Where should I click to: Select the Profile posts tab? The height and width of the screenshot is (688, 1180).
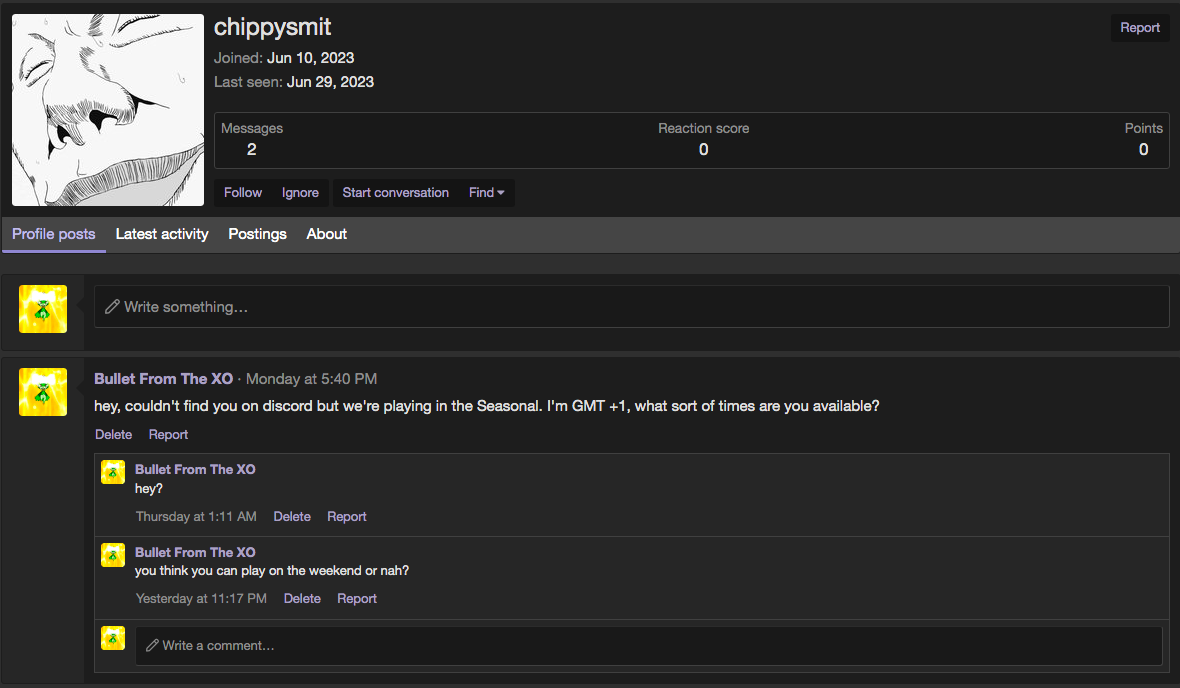click(54, 234)
